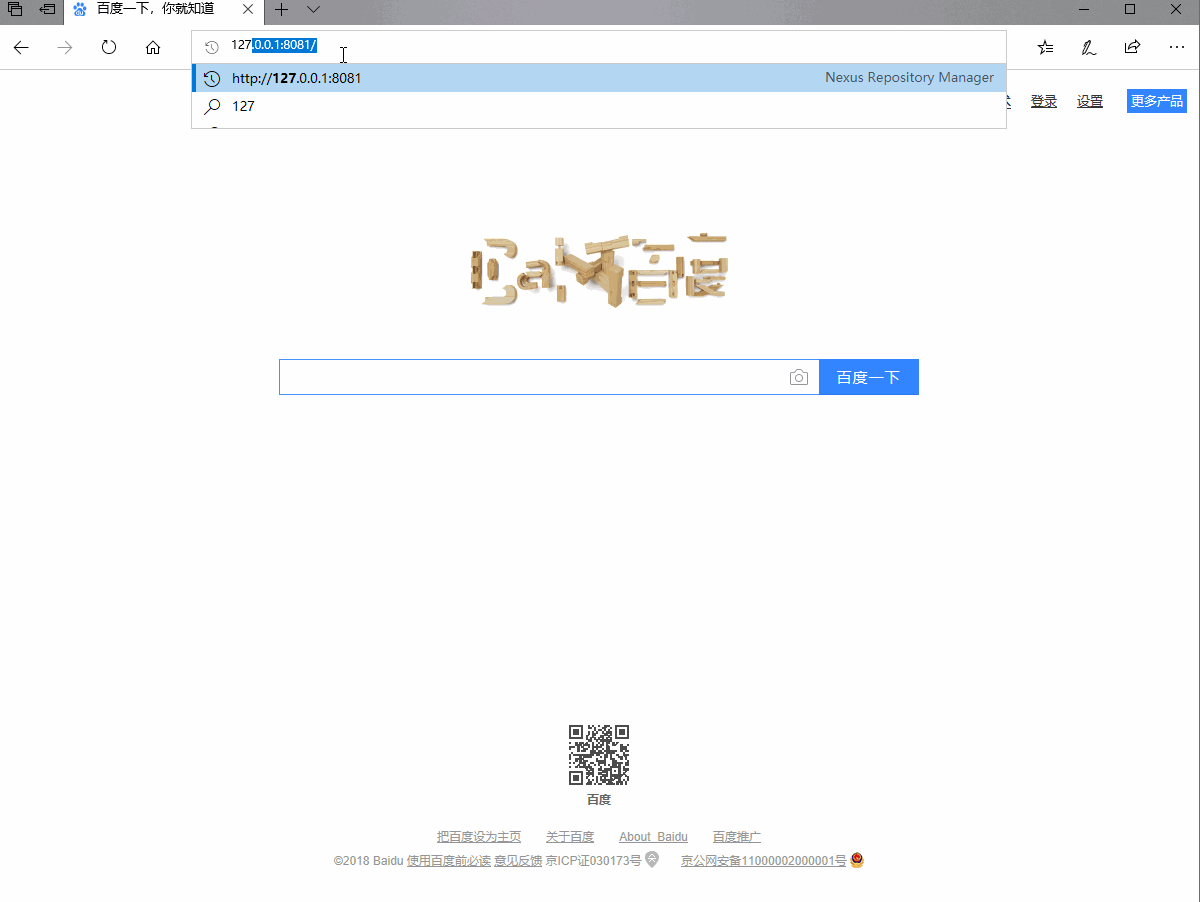The width and height of the screenshot is (1200, 902).
Task: Click the 更多产品 button
Action: coord(1157,101)
